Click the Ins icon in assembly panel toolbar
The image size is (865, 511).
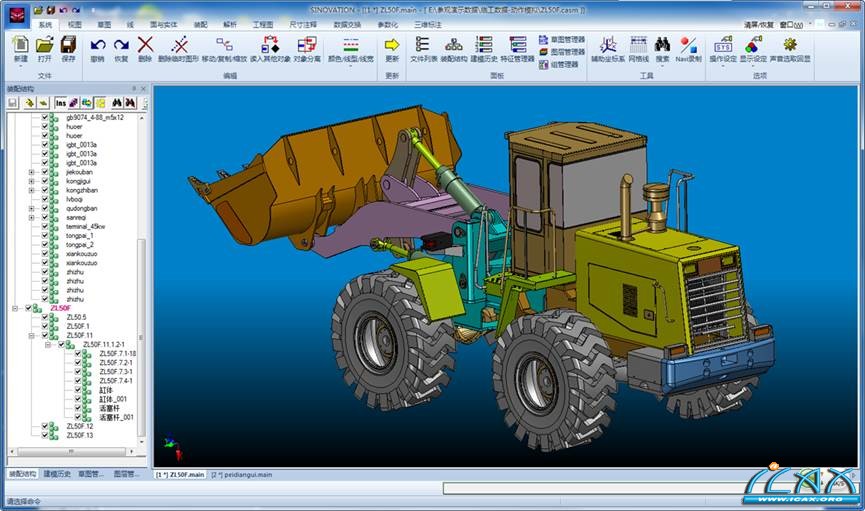[x=61, y=102]
